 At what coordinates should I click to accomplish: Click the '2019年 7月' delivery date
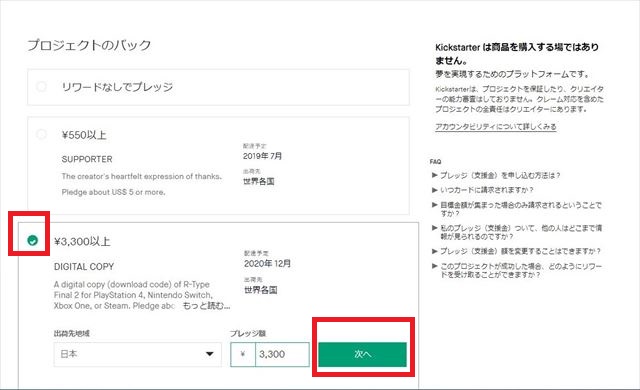[262, 156]
